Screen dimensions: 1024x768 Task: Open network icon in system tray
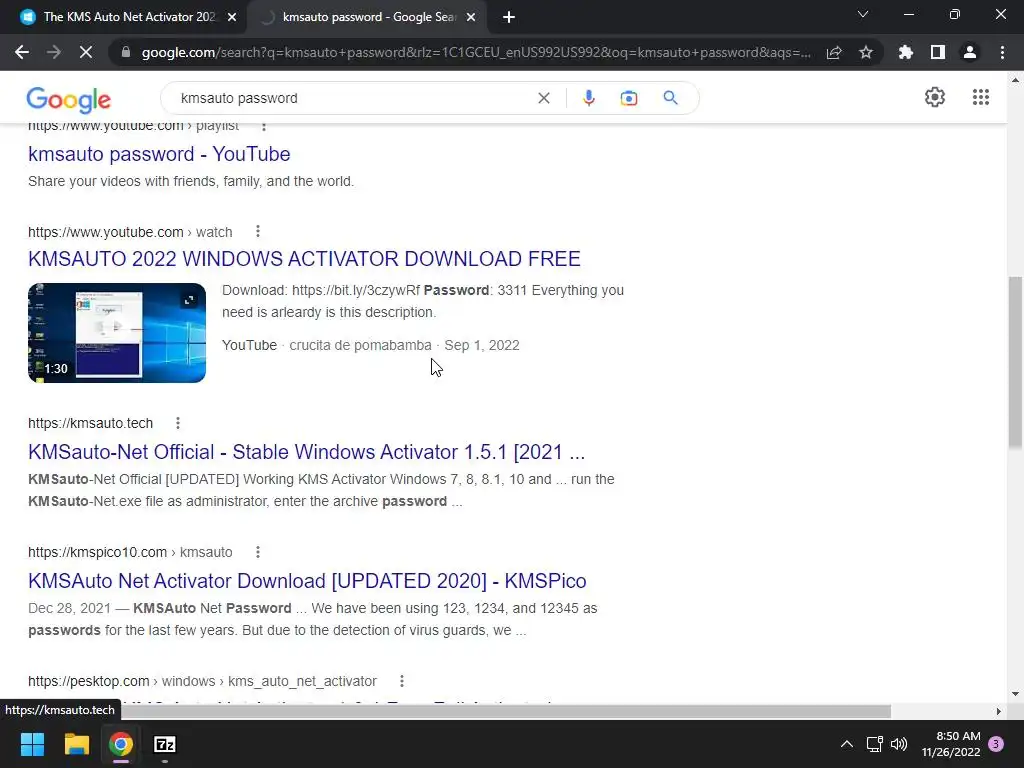pos(874,744)
